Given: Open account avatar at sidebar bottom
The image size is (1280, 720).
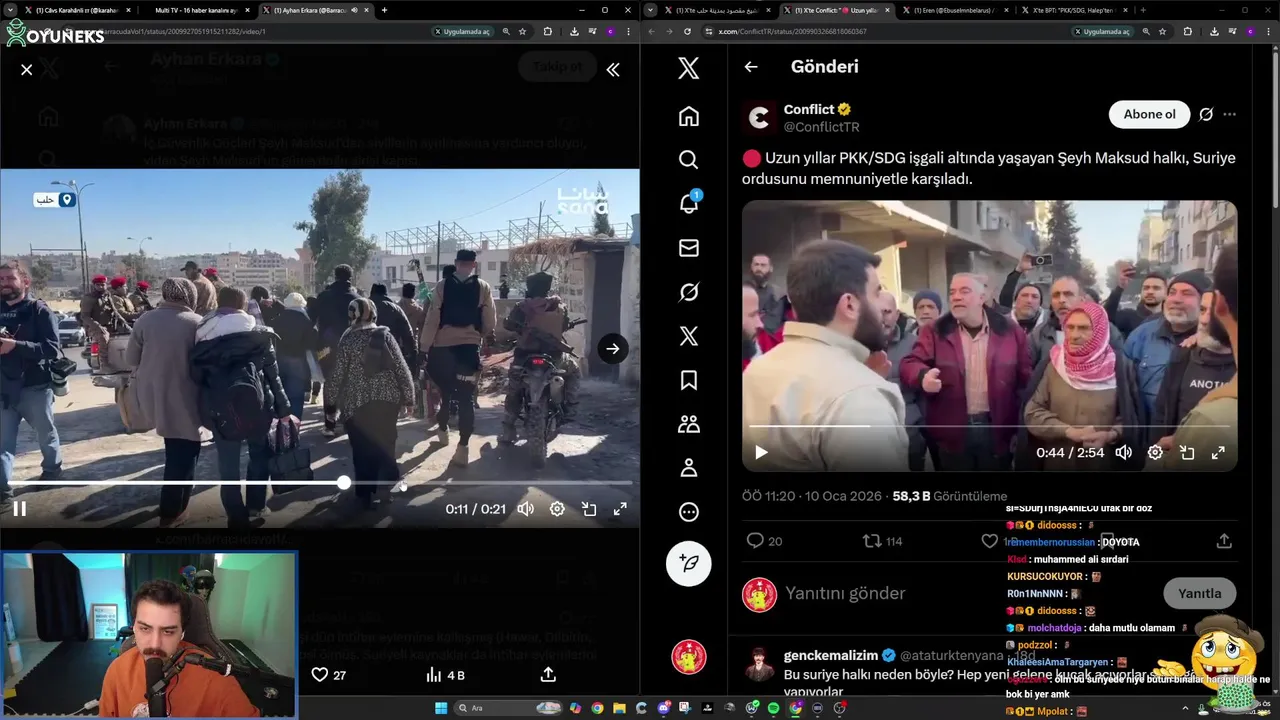Looking at the screenshot, I should [x=689, y=657].
